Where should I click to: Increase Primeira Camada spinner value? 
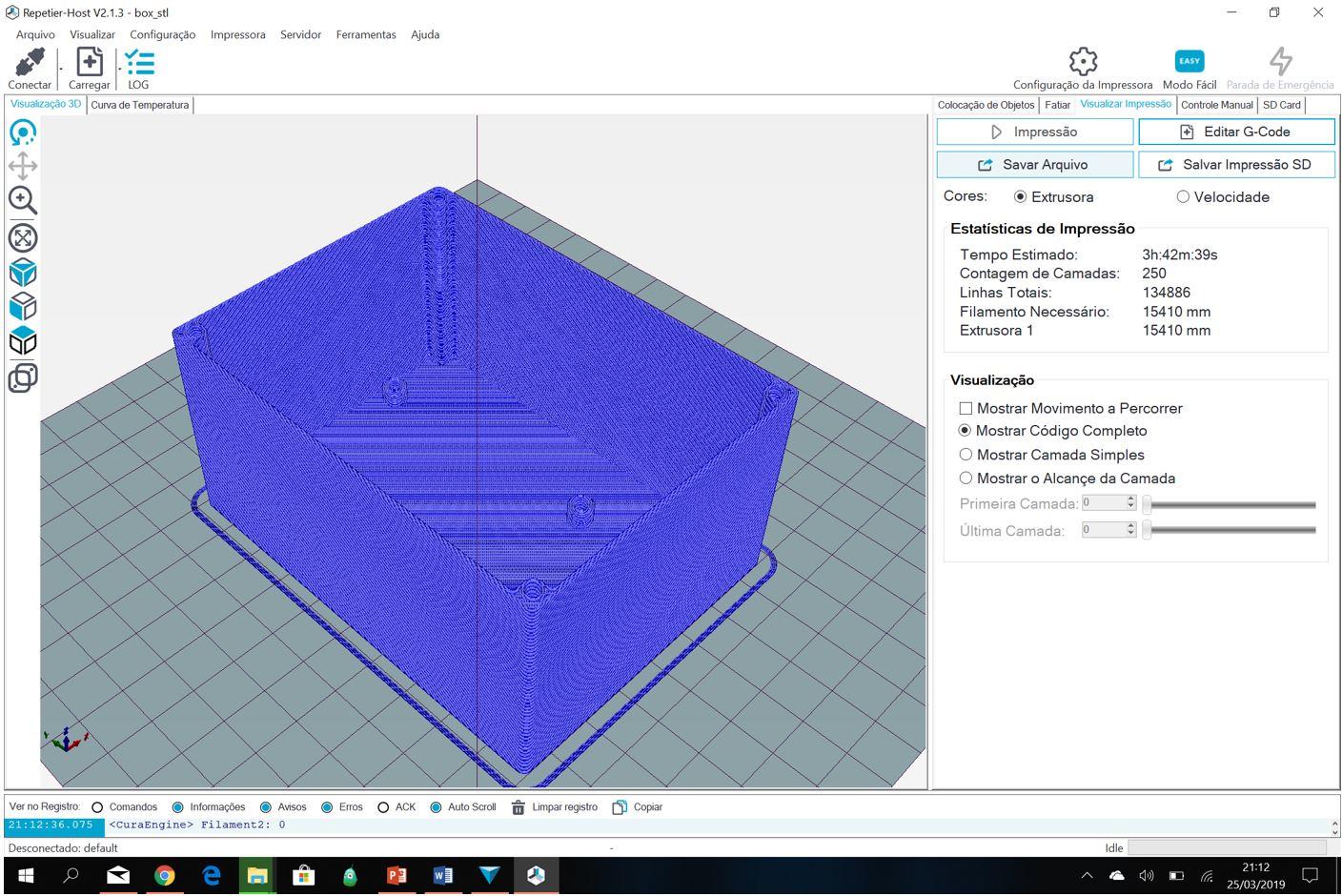click(1131, 499)
